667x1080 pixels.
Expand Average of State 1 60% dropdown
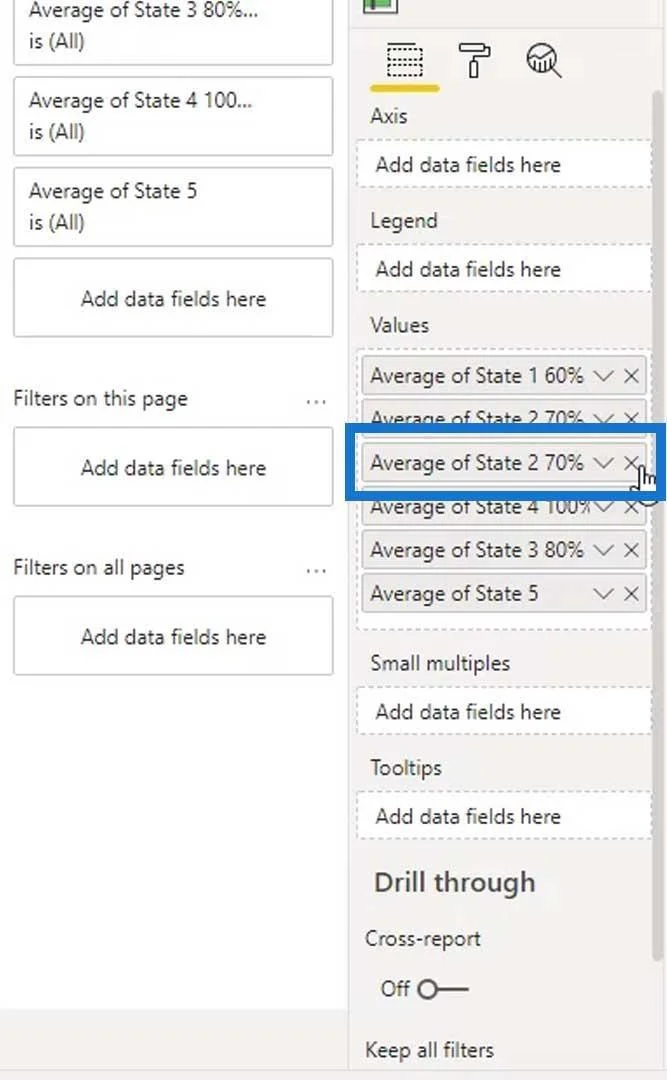603,376
